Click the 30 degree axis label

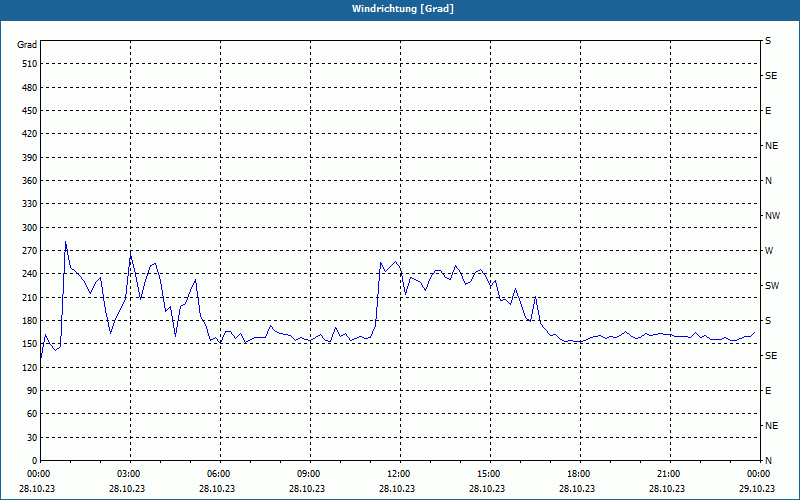coord(32,437)
